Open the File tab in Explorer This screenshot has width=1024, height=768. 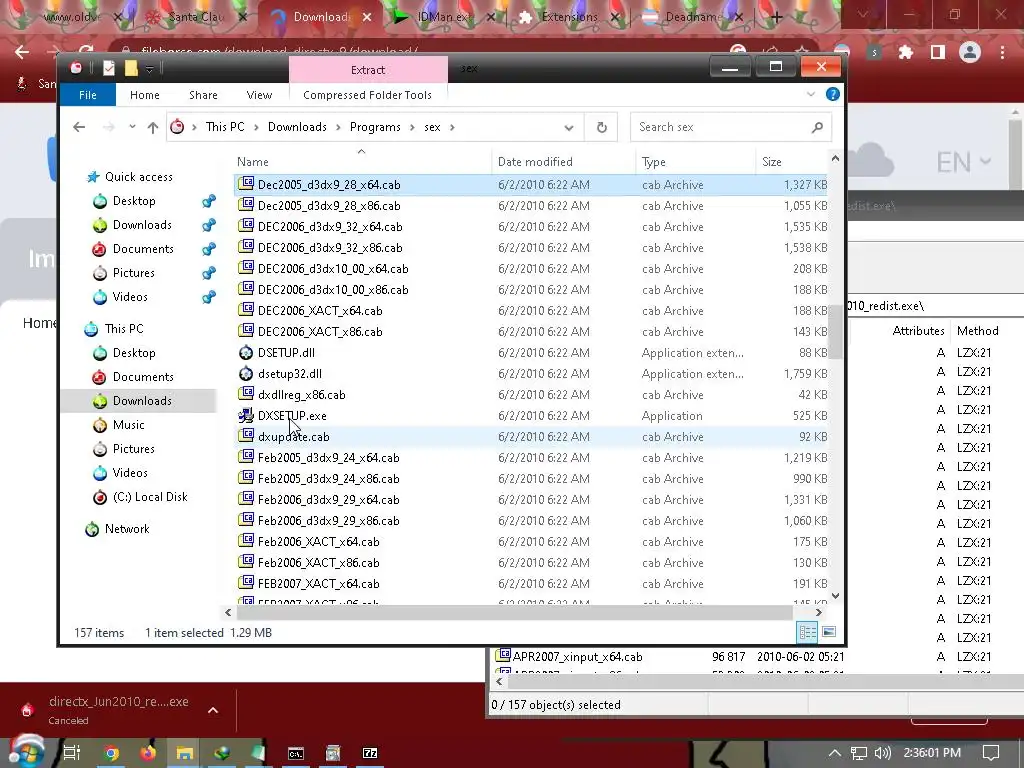(88, 95)
